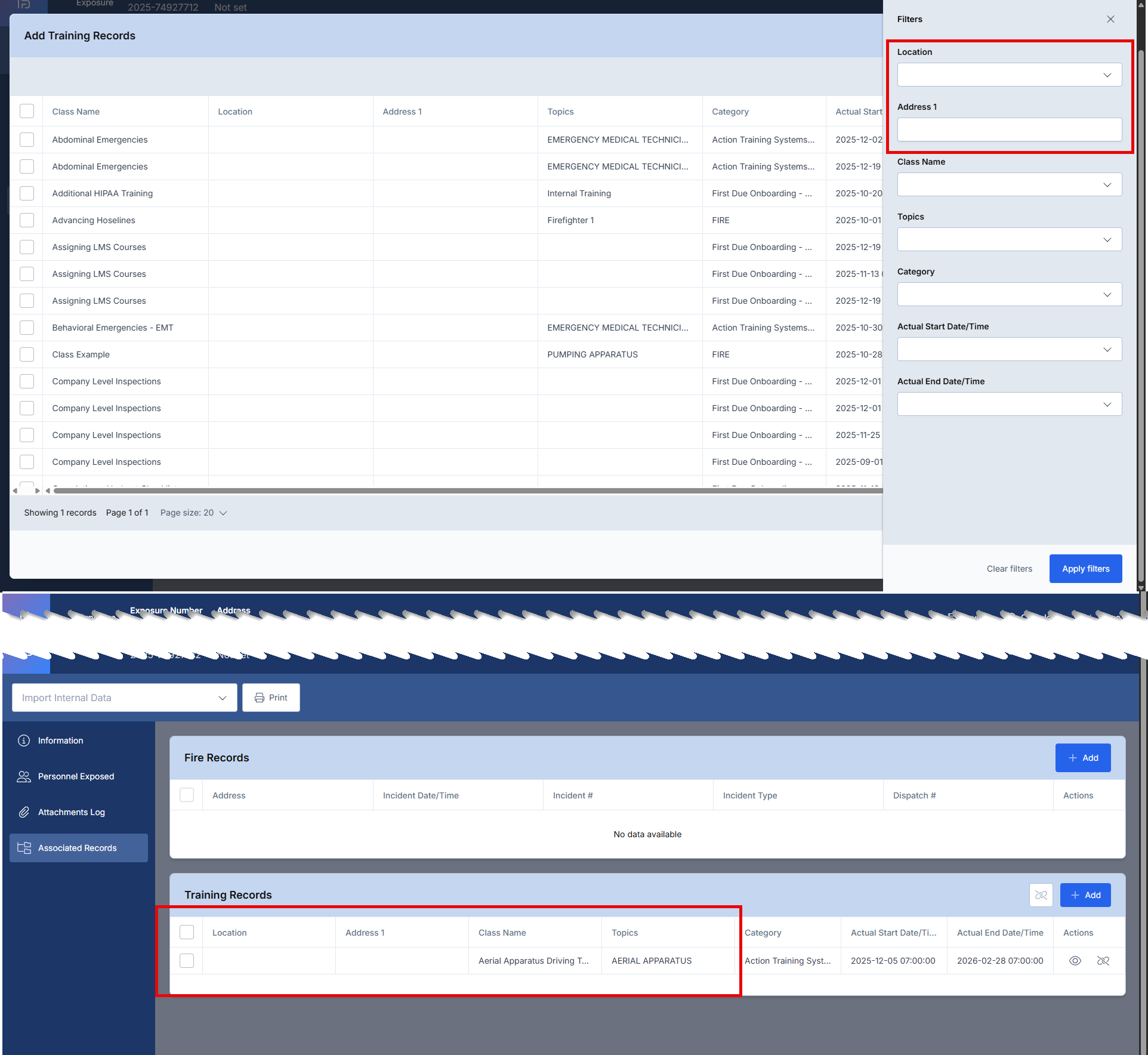Open the Import Internal Data dropdown

pyautogui.click(x=124, y=698)
